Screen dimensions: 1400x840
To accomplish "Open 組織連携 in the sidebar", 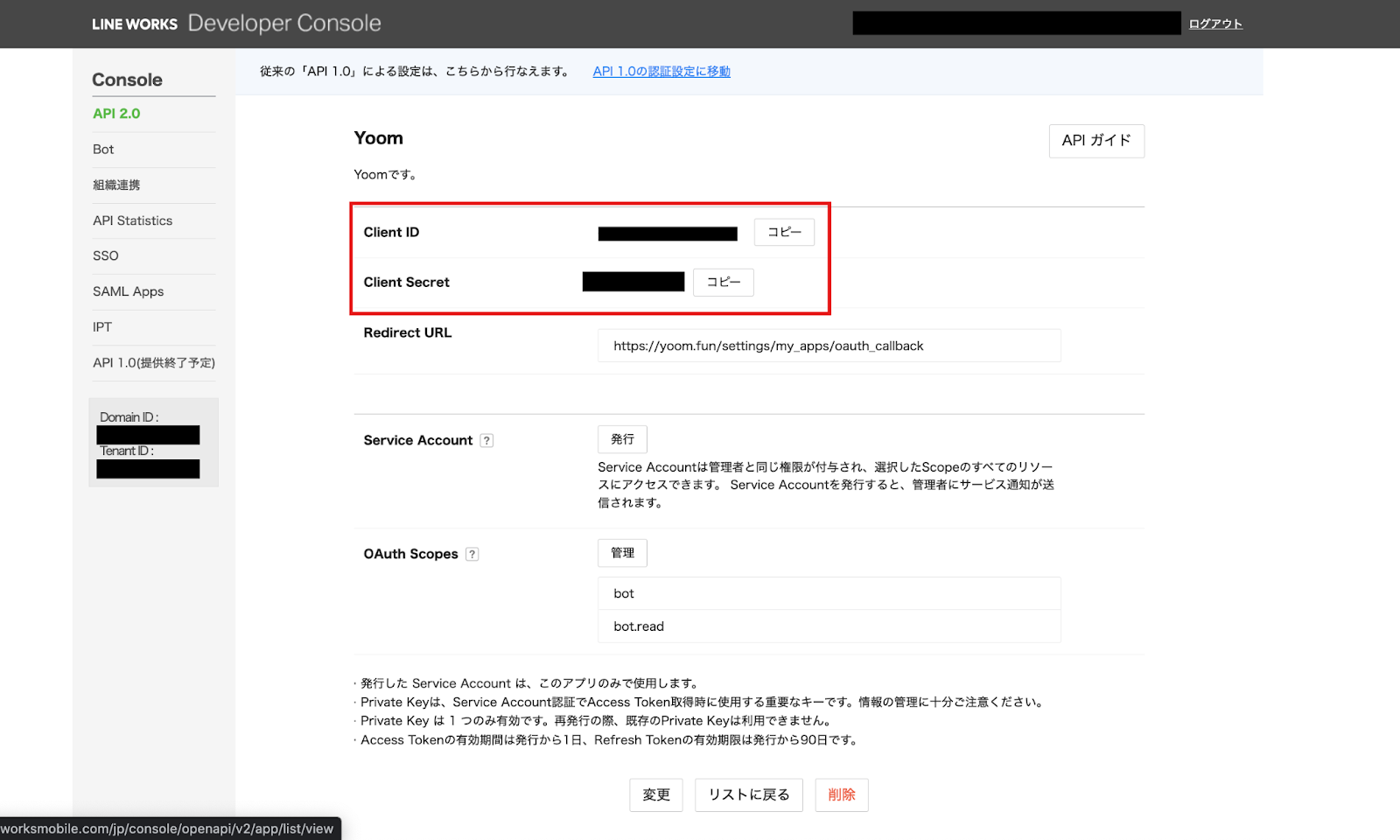I will [x=116, y=185].
